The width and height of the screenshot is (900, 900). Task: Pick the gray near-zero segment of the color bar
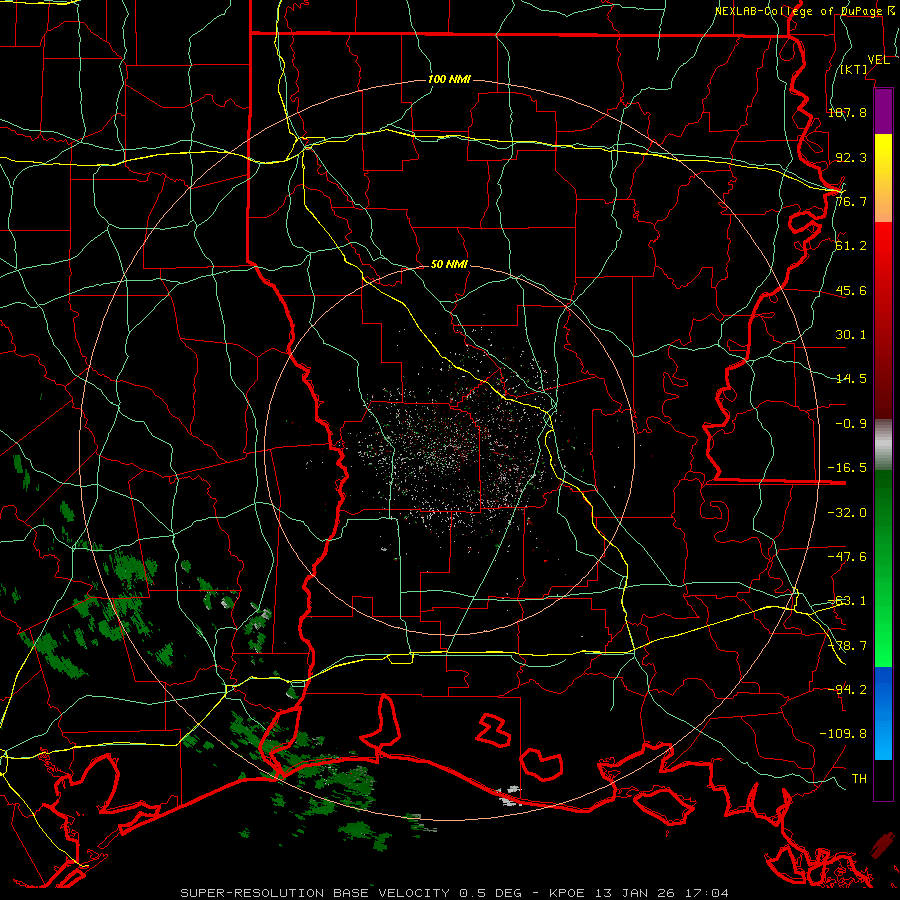pos(883,444)
